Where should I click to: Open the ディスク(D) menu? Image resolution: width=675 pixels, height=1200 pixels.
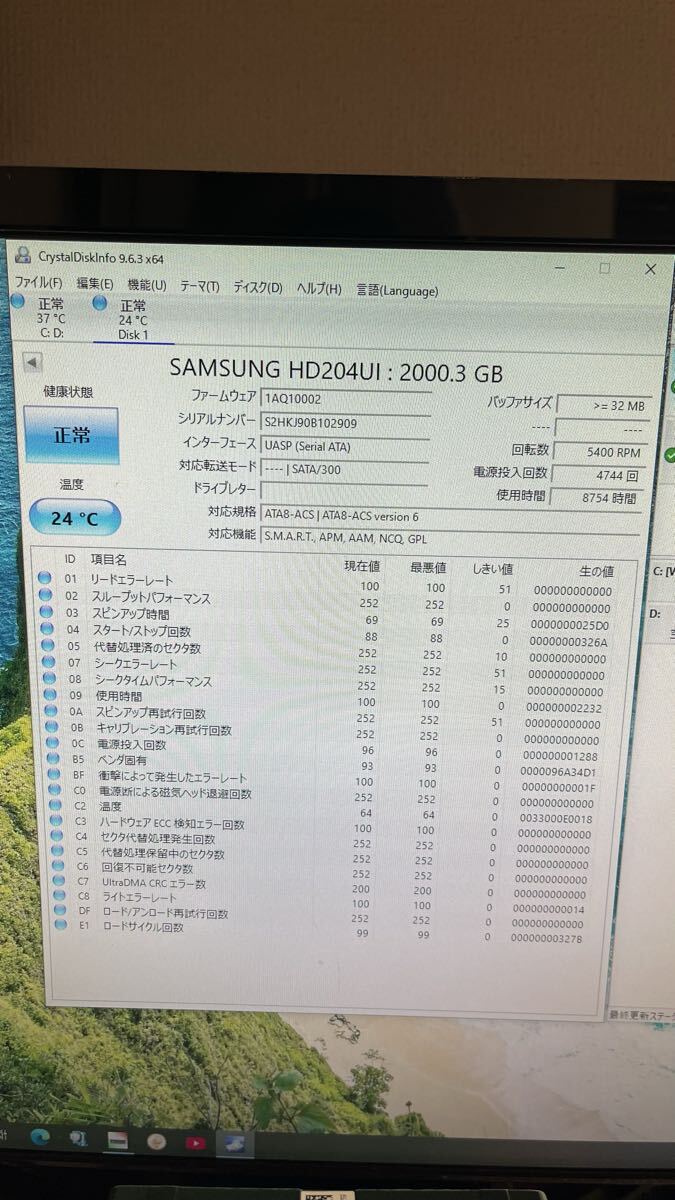(x=258, y=287)
